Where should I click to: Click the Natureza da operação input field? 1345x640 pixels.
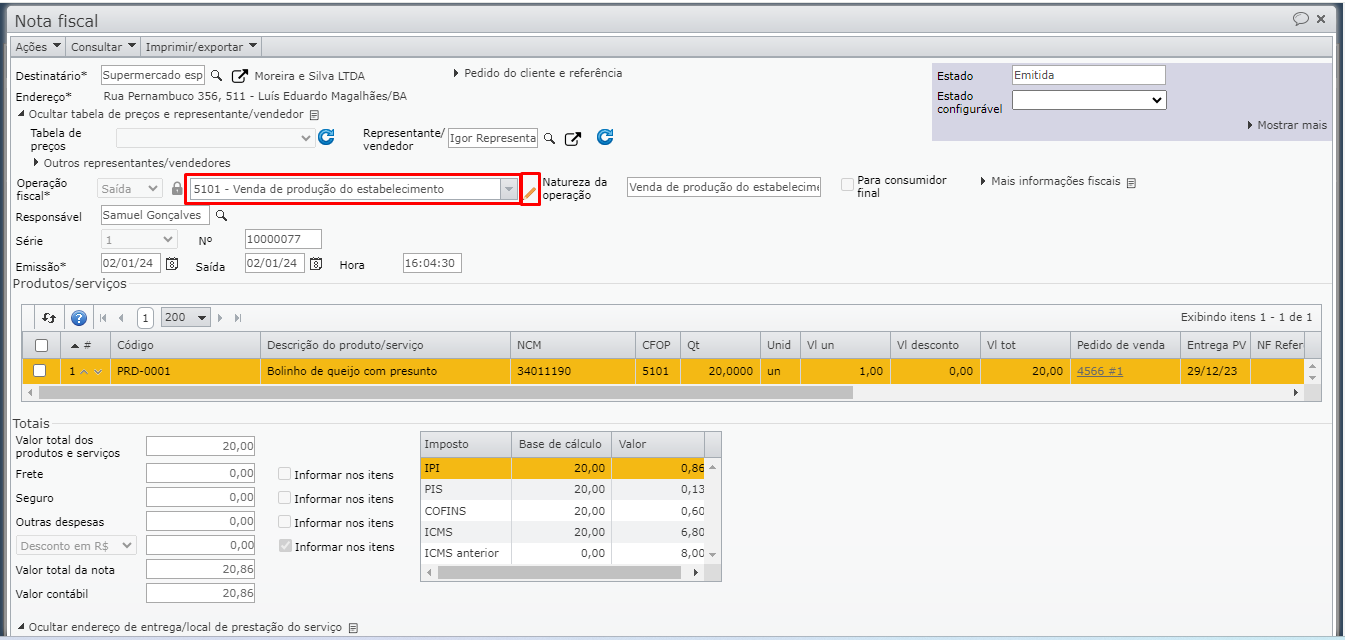pyautogui.click(x=723, y=188)
